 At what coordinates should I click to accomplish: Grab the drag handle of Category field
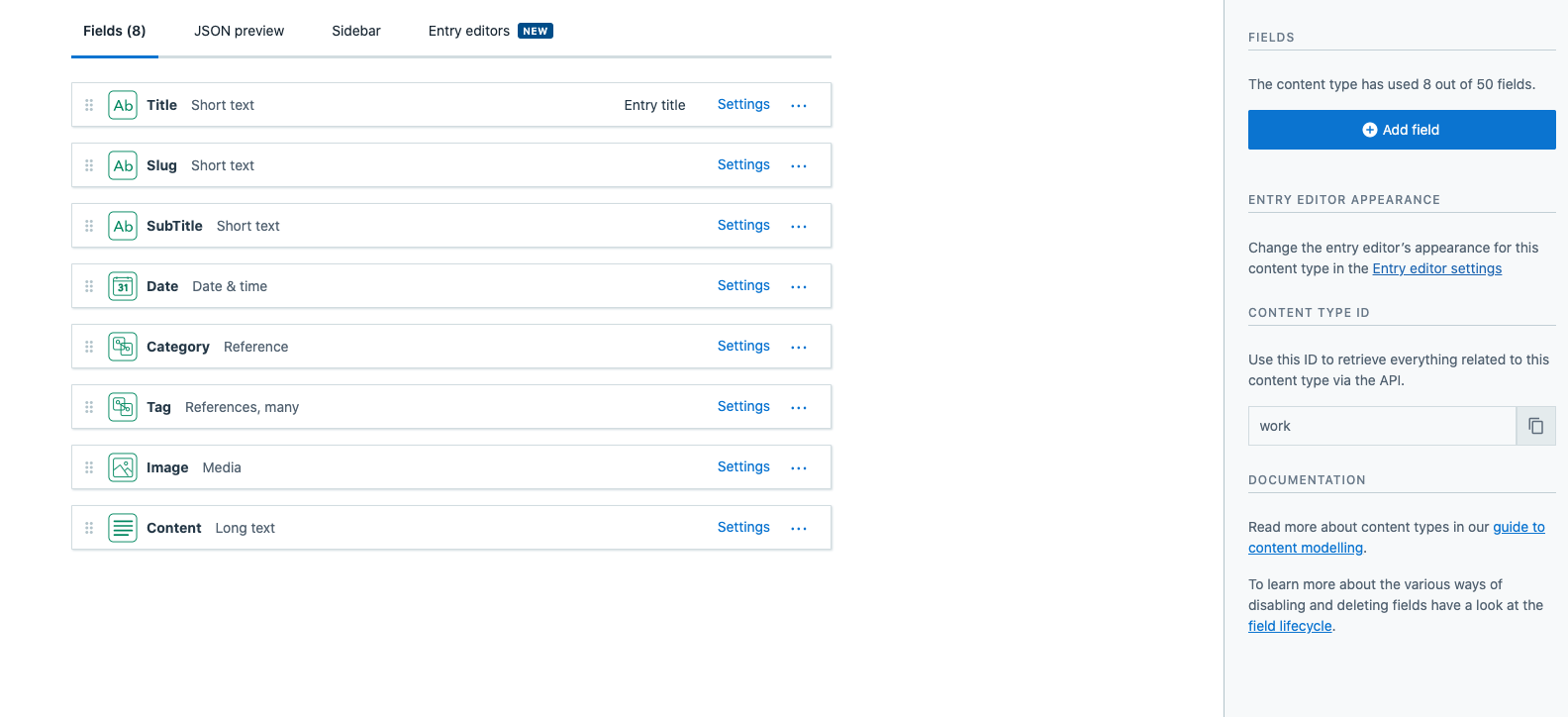click(x=89, y=347)
